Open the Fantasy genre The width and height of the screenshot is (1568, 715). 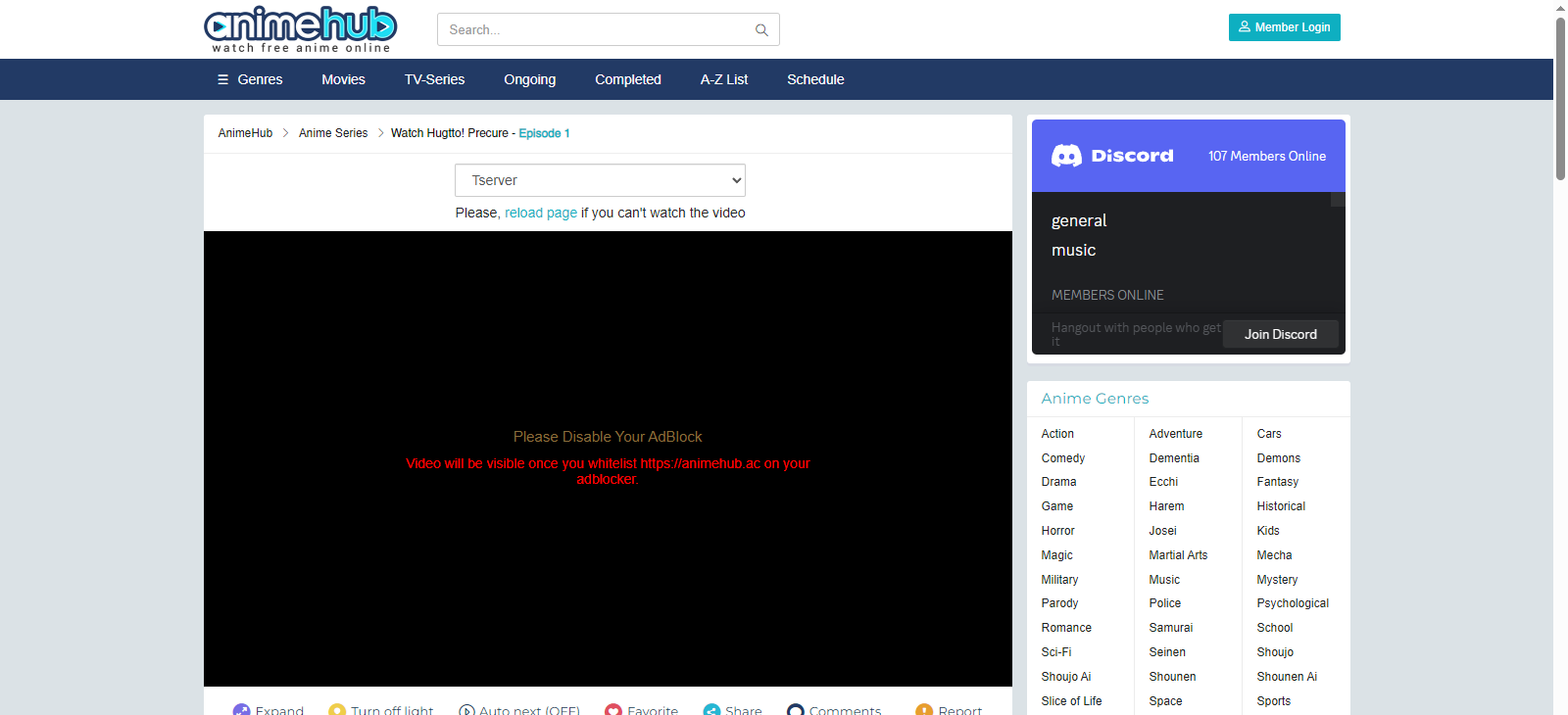coord(1277,482)
